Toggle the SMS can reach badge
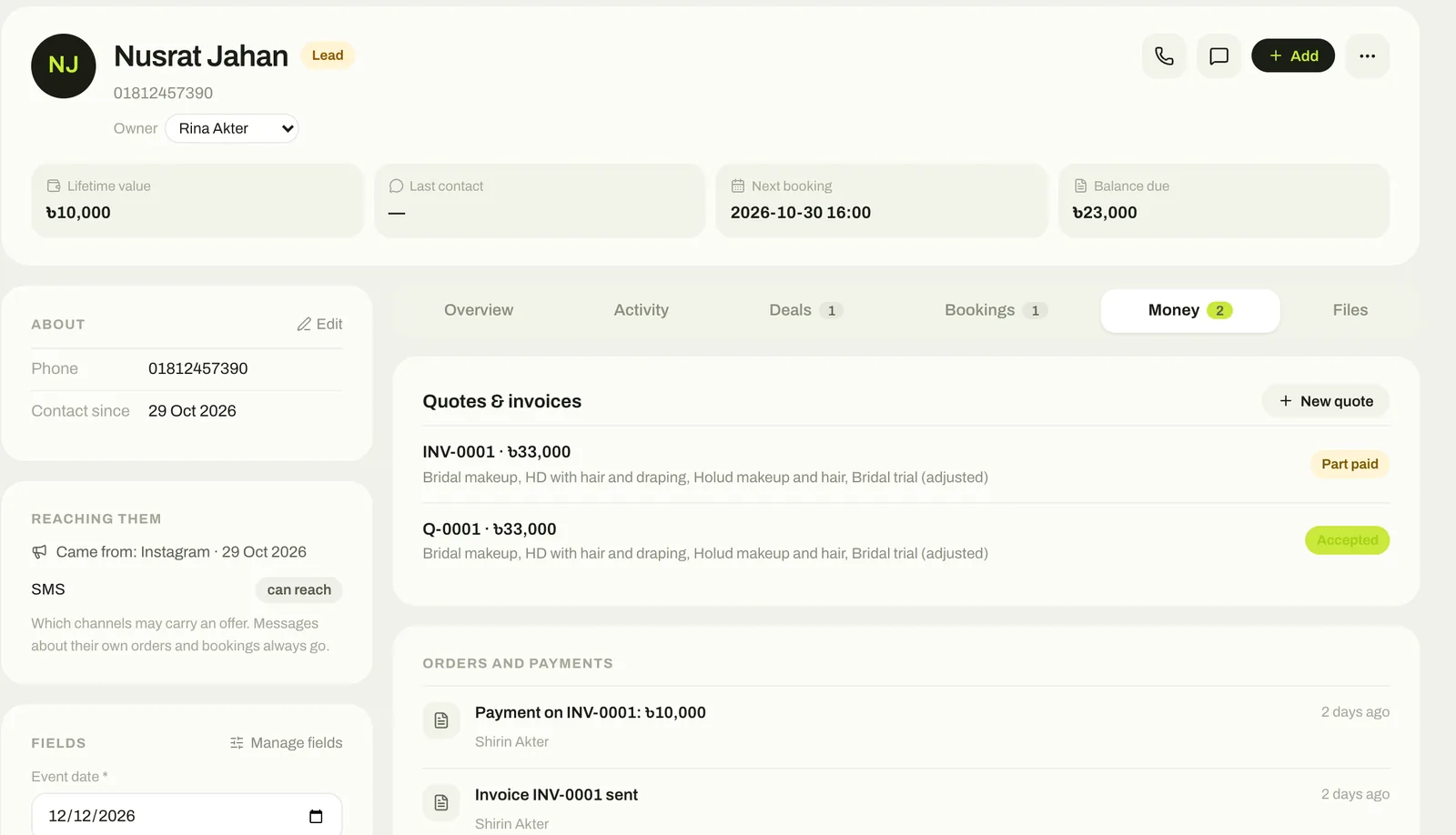 pos(299,589)
